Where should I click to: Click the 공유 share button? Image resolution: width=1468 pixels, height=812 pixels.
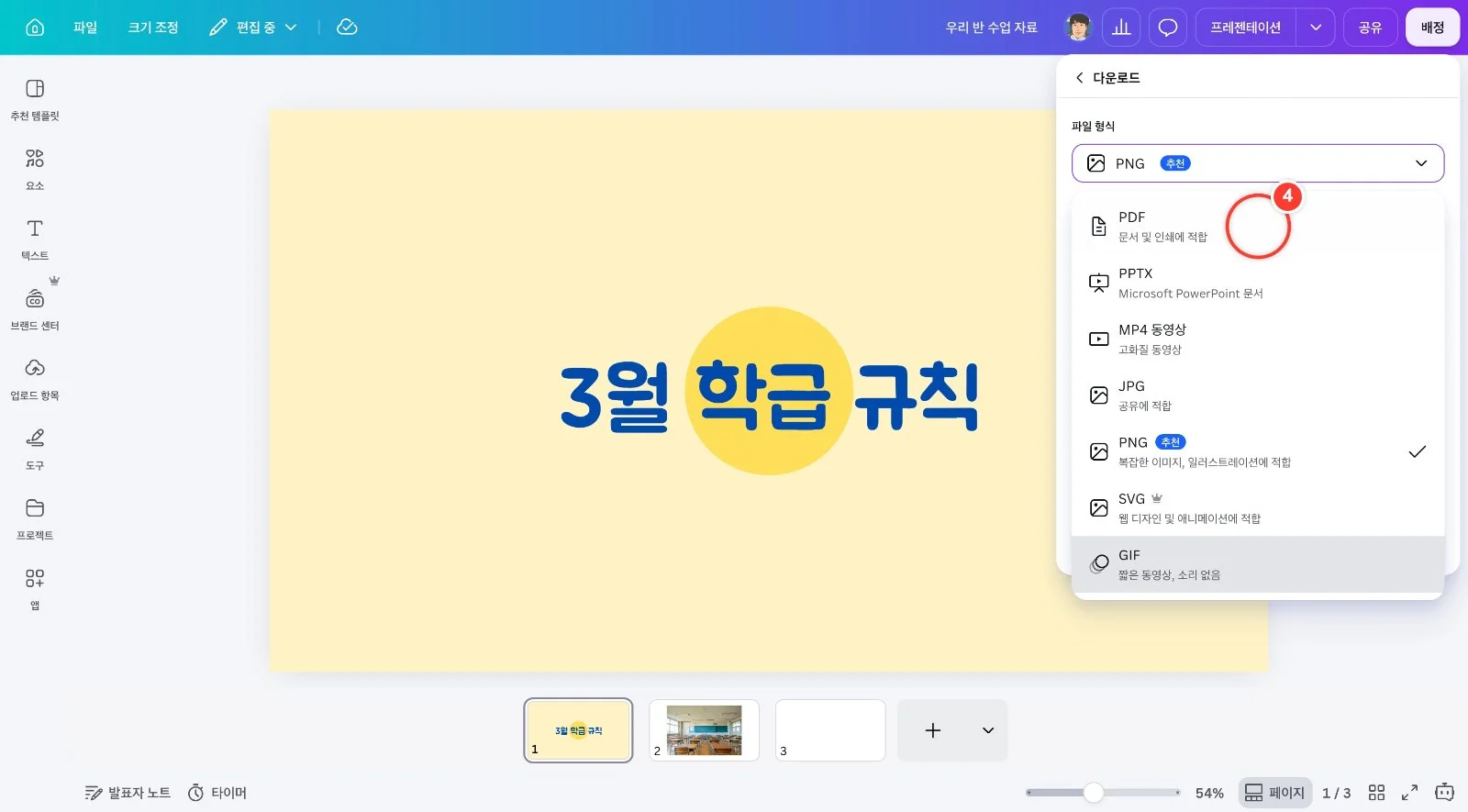(x=1370, y=28)
